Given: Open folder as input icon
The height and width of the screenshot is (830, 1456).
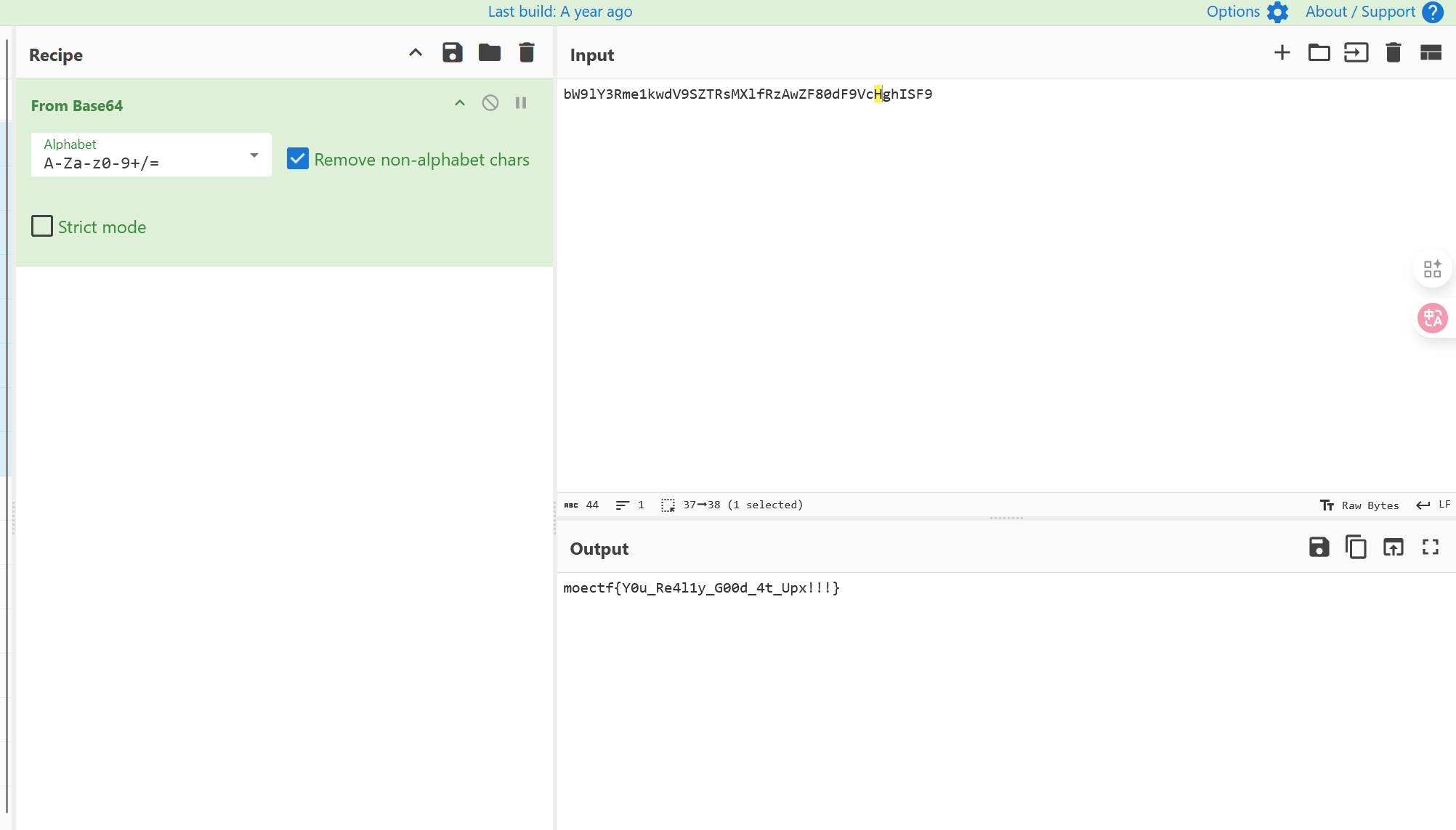Looking at the screenshot, I should (x=1319, y=52).
